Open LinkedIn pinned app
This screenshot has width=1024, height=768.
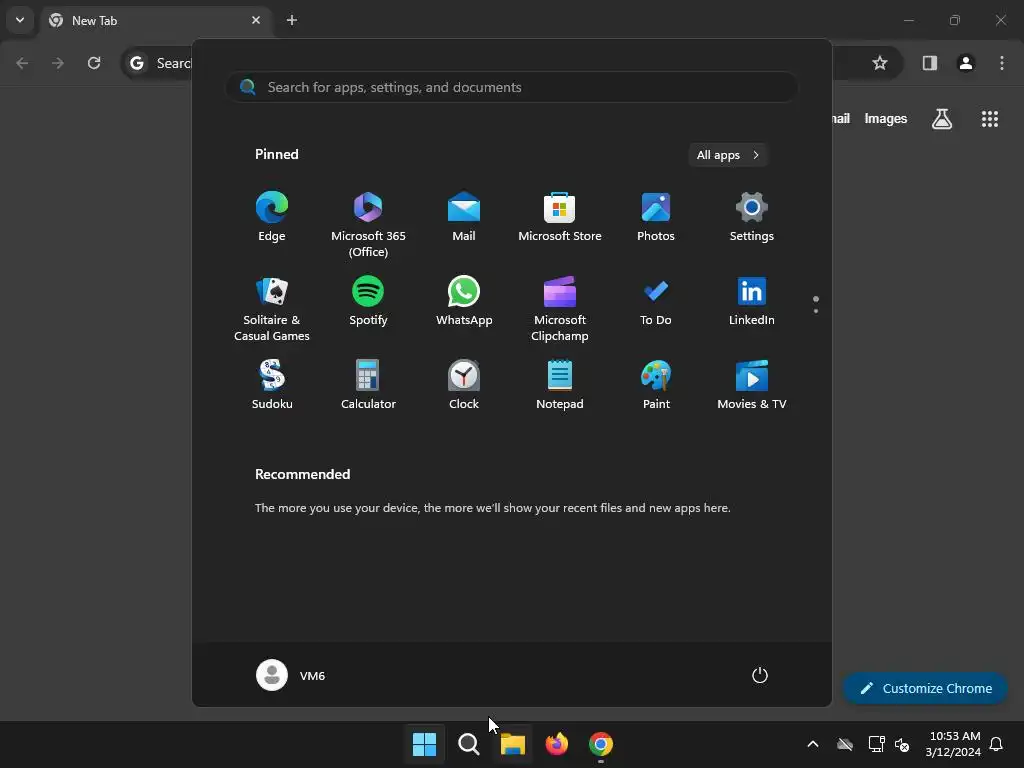click(752, 301)
